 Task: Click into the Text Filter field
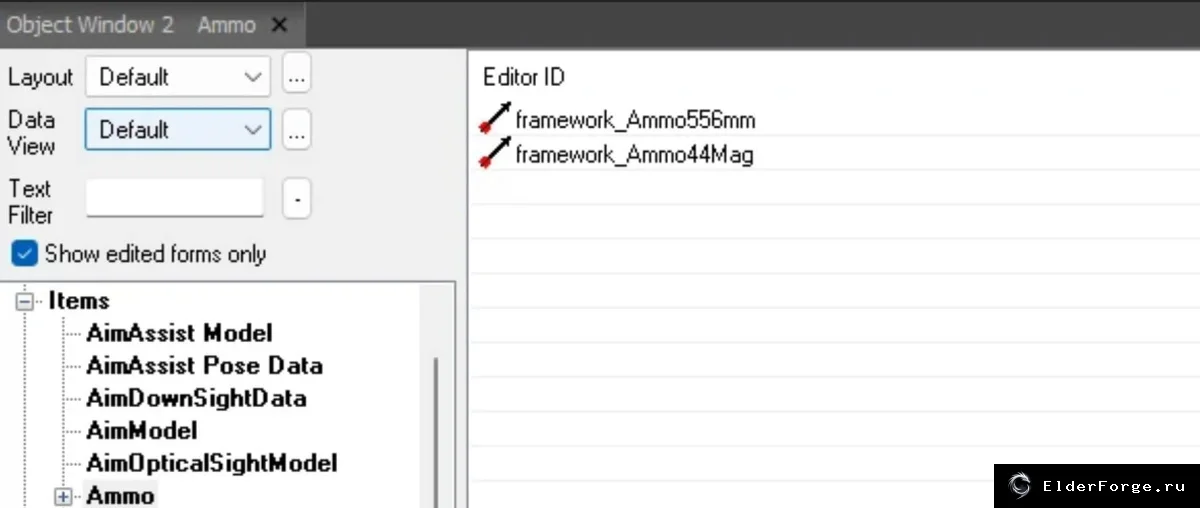click(175, 197)
